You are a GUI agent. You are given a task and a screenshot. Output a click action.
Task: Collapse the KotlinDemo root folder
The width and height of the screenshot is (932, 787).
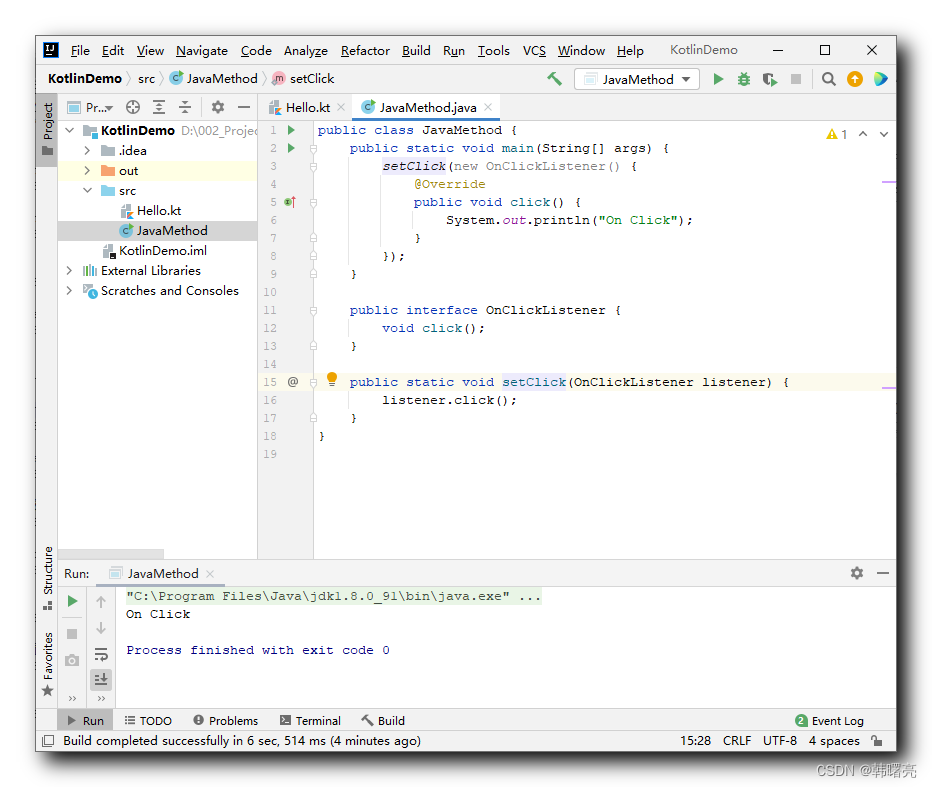(x=70, y=130)
